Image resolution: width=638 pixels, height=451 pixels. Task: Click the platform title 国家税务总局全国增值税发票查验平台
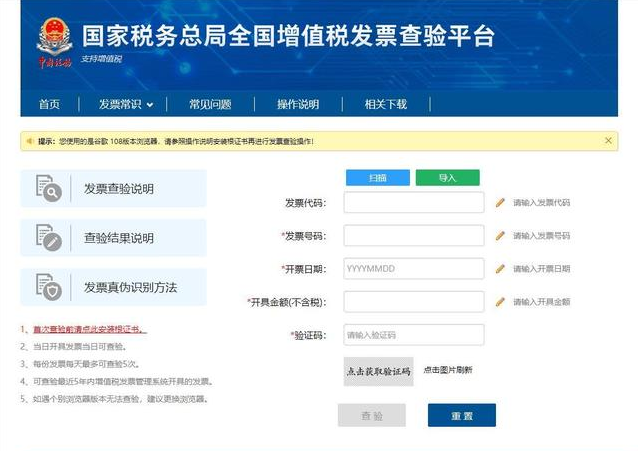288,36
